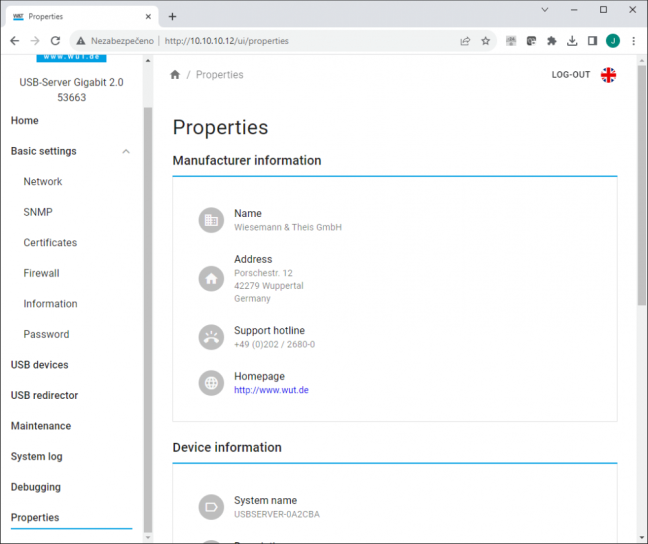Click the main page scrollbar thumb

pos(641,185)
